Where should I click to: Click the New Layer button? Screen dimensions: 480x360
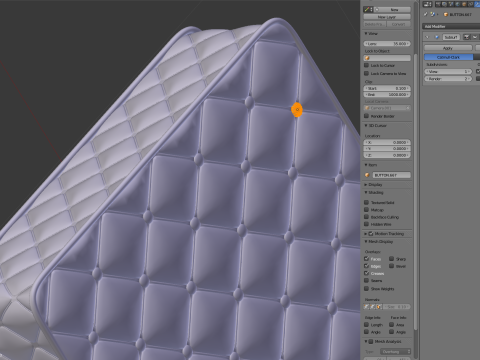coord(387,17)
